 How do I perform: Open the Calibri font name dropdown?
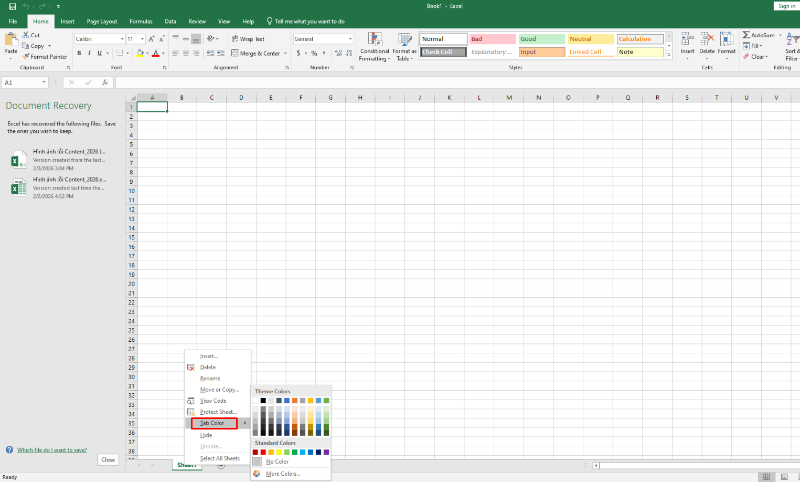pyautogui.click(x=122, y=39)
